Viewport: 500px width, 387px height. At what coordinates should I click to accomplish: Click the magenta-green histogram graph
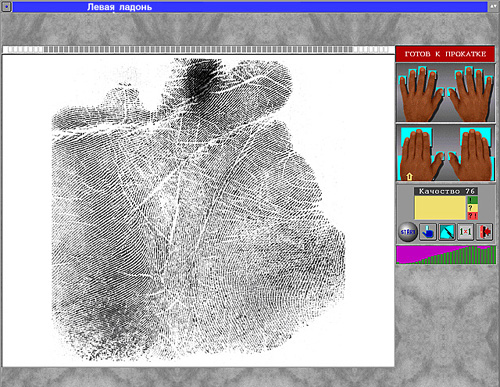pos(446,255)
